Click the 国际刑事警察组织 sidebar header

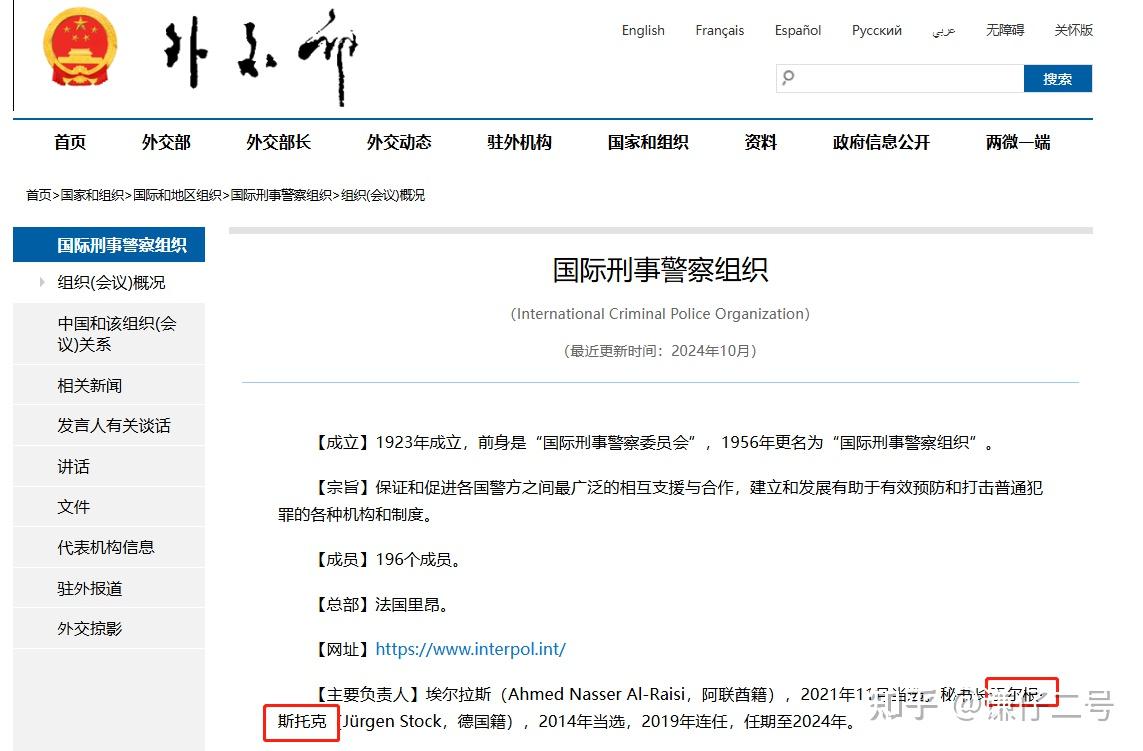(x=109, y=245)
